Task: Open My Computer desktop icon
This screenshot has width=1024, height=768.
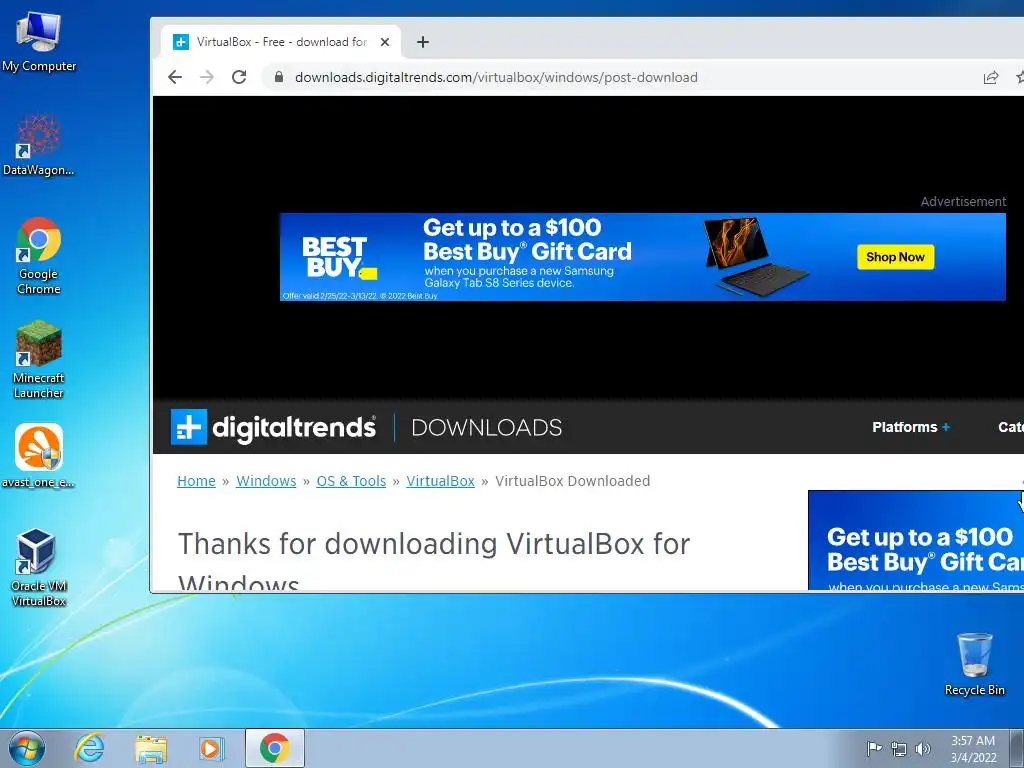Action: 39,42
